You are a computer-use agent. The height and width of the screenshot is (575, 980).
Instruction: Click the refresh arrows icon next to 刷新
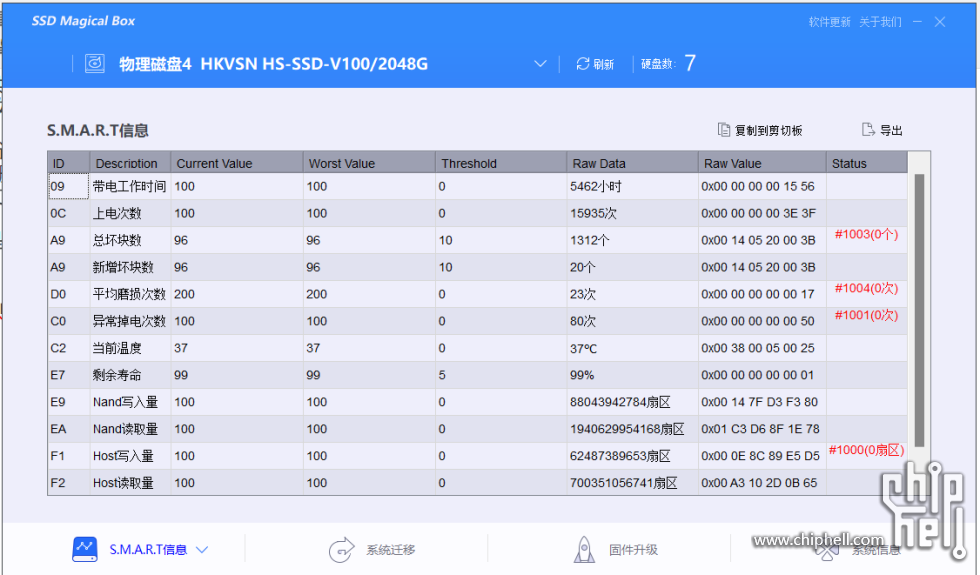pyautogui.click(x=582, y=64)
